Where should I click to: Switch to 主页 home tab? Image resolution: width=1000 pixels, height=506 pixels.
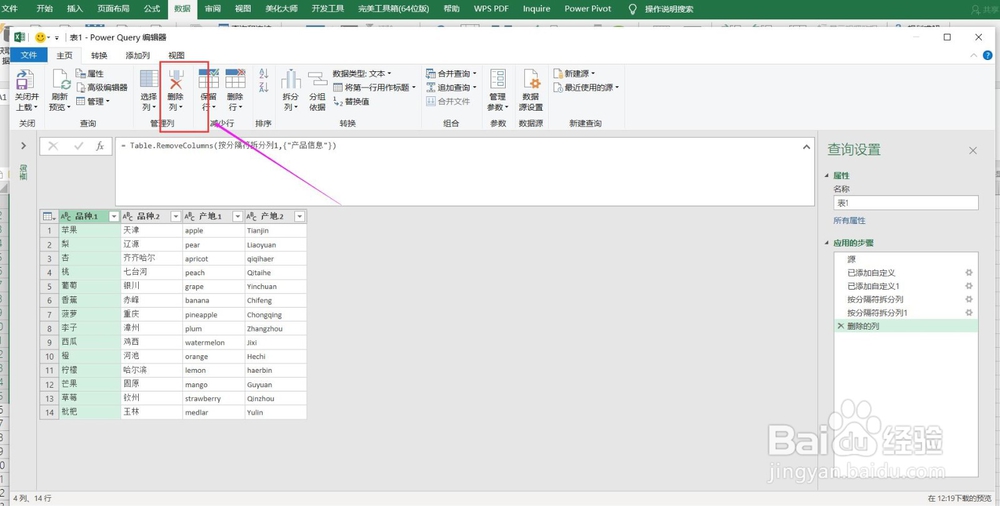[x=64, y=56]
